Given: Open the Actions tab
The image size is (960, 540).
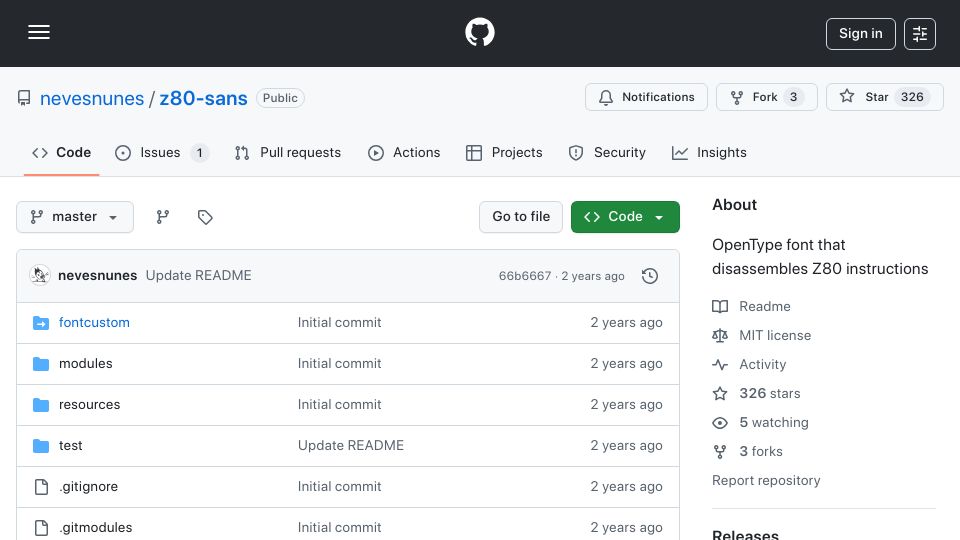Looking at the screenshot, I should (404, 152).
